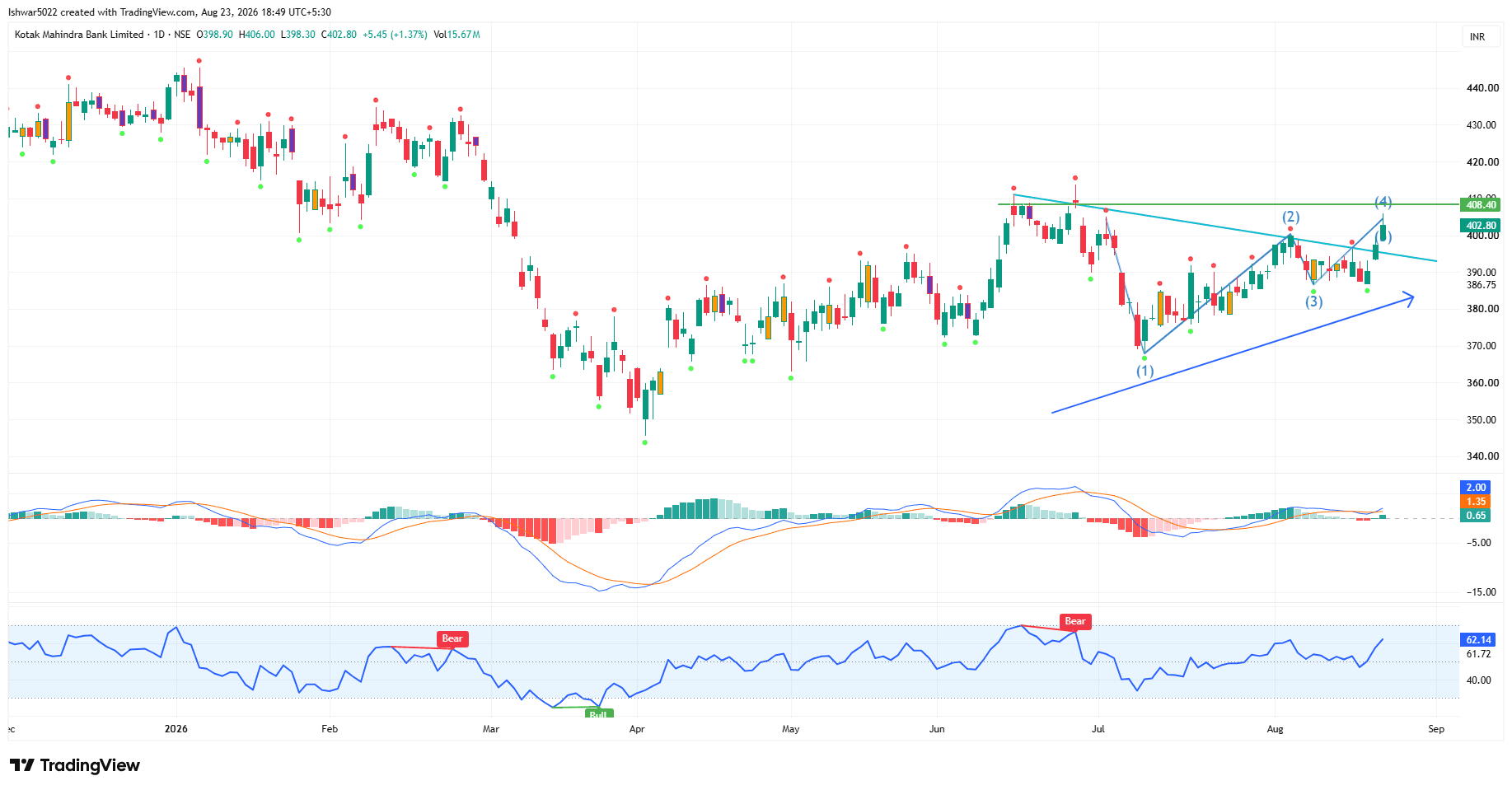Click the orange signal value label 1.35
This screenshot has height=790, width=1512.
(1476, 502)
